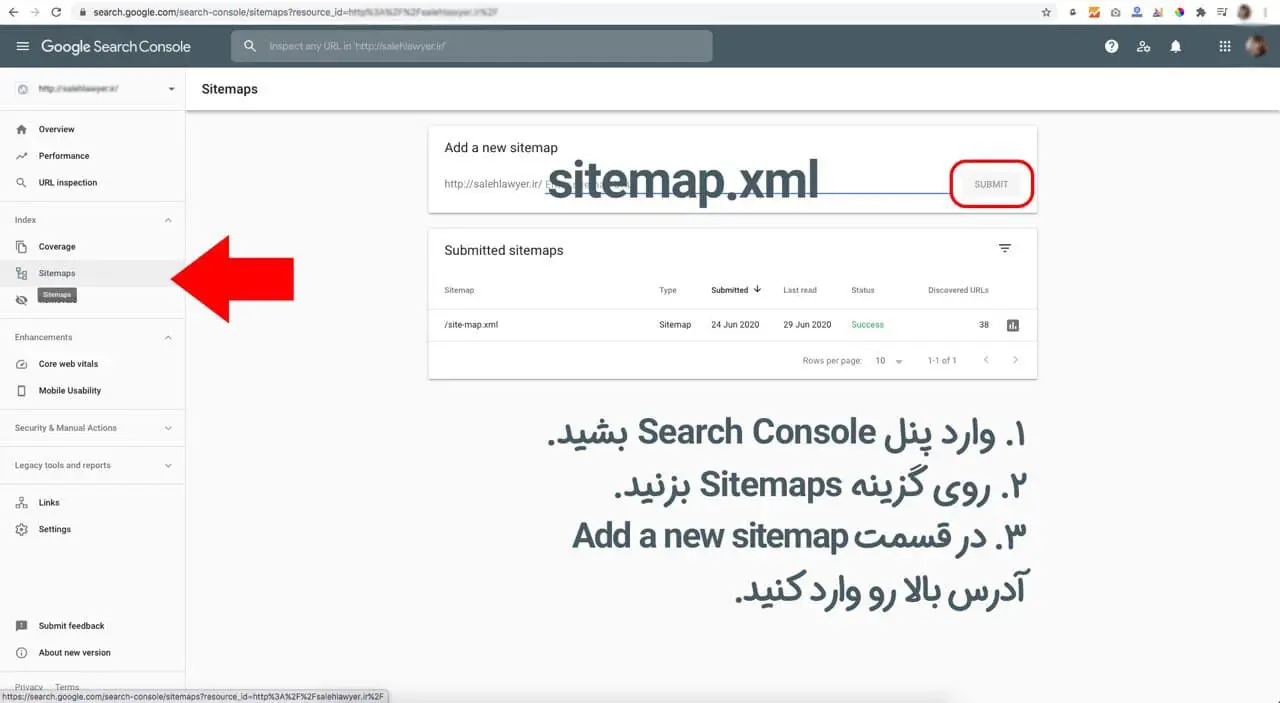Open Performance report
The width and height of the screenshot is (1280, 703).
click(92, 156)
